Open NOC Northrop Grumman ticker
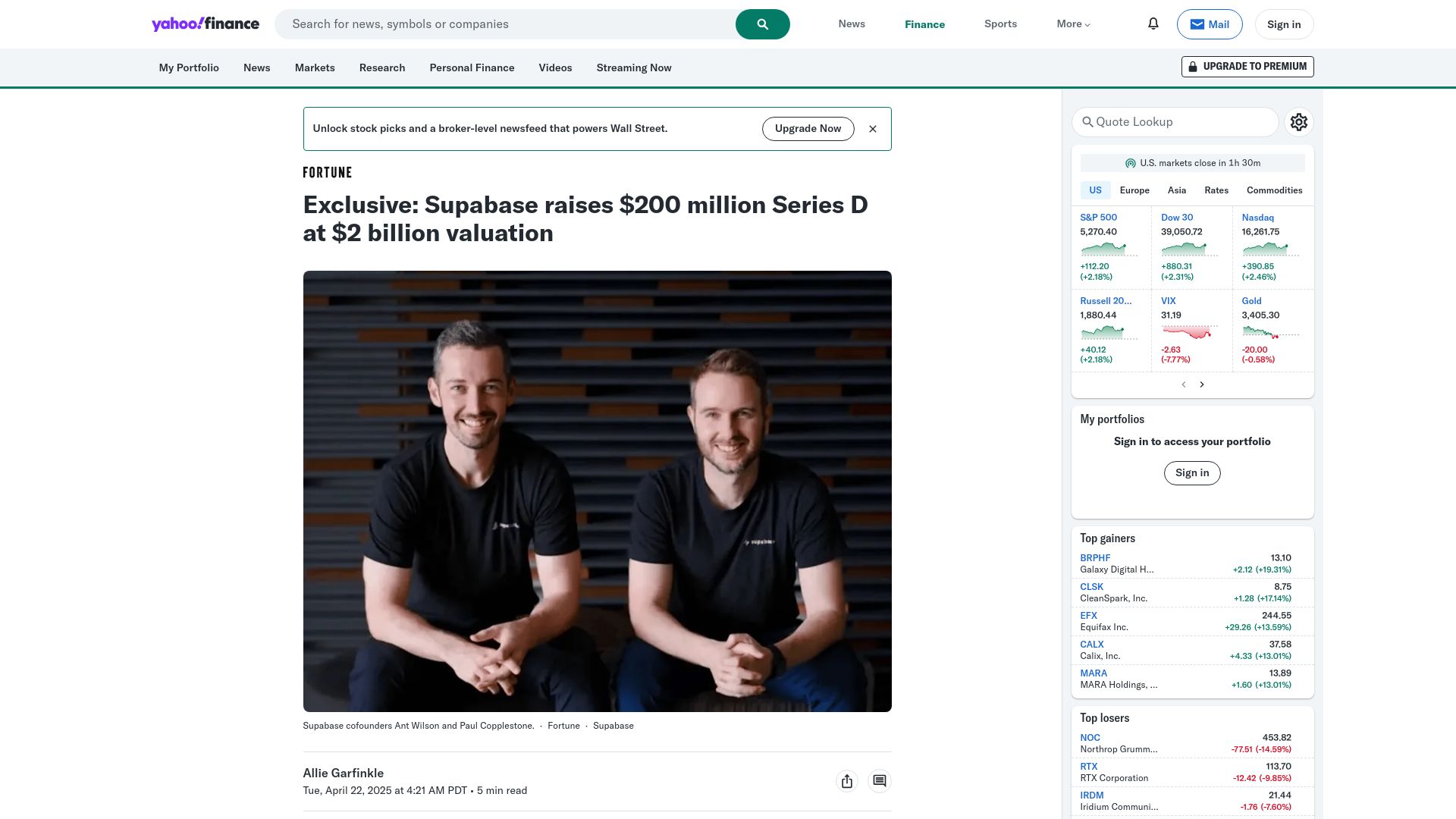Viewport: 1456px width, 819px height. [x=1090, y=738]
